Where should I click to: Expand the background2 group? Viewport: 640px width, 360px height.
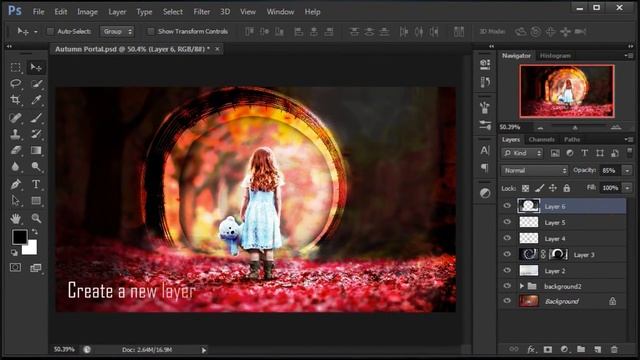click(x=522, y=286)
